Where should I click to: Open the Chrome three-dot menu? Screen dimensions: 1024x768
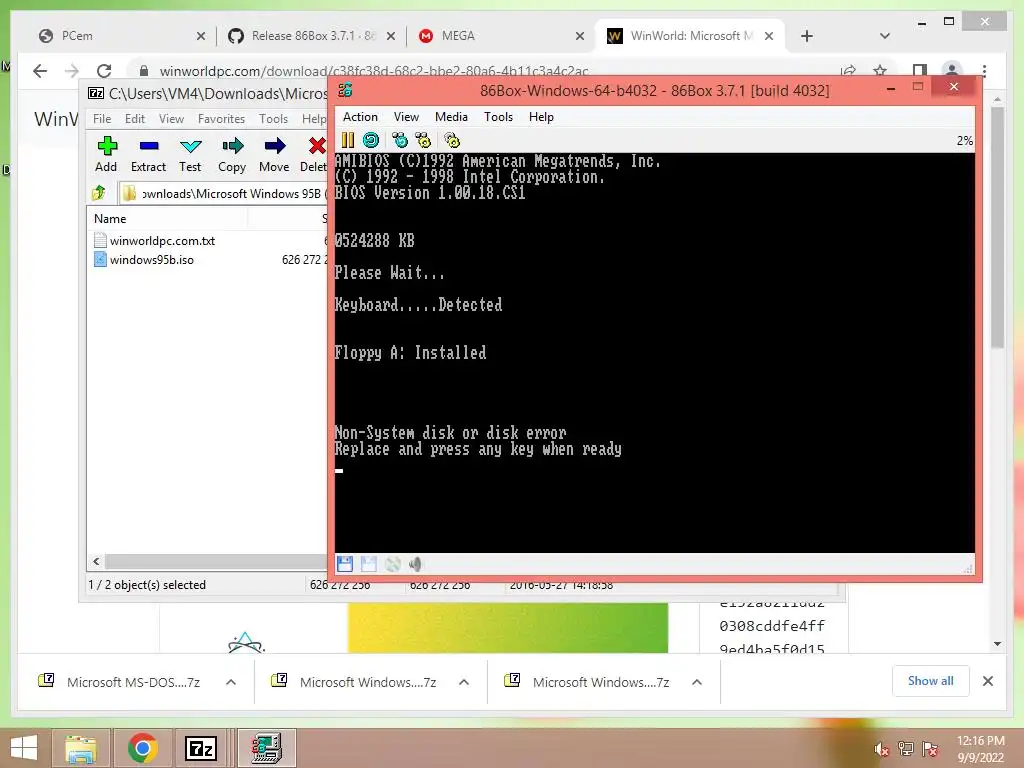click(x=984, y=71)
